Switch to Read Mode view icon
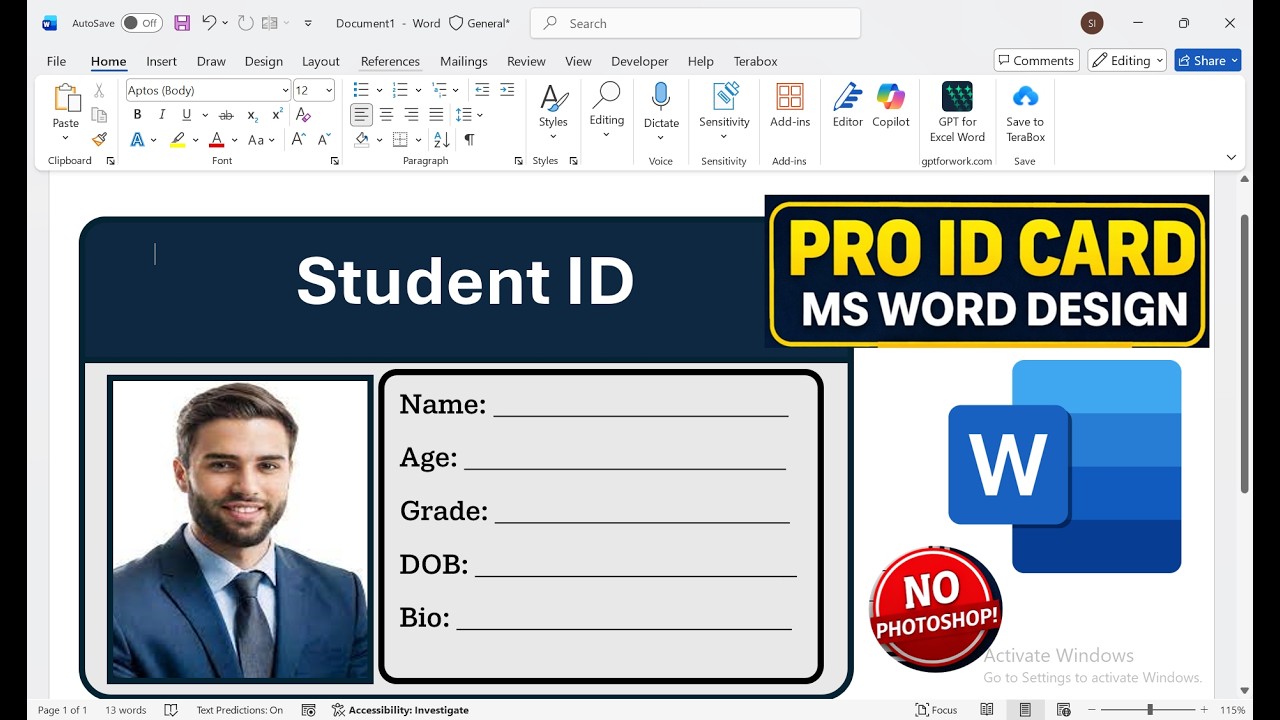Screen dimensions: 1280x720 click(x=987, y=710)
